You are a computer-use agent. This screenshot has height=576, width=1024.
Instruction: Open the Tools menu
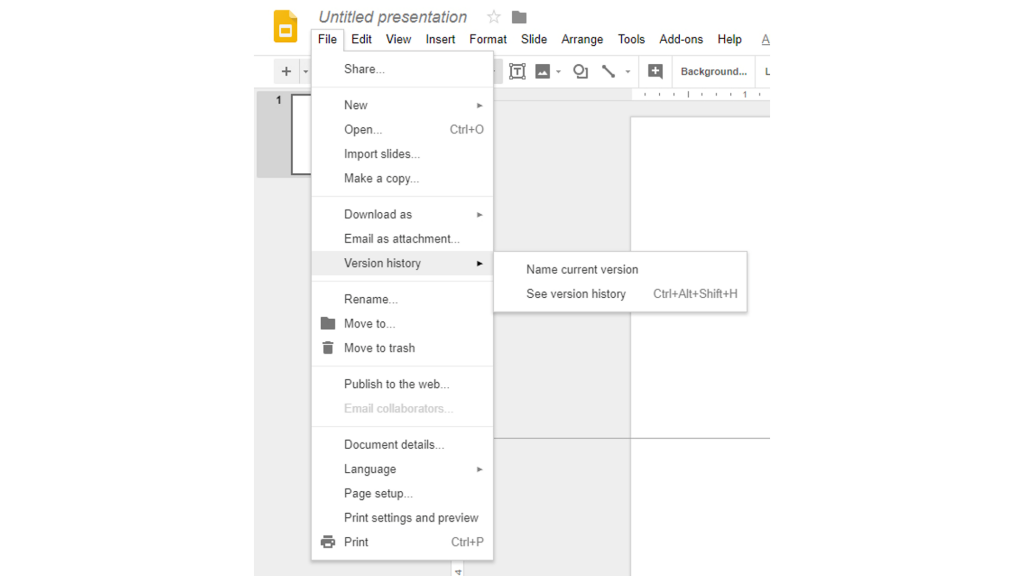tap(631, 39)
